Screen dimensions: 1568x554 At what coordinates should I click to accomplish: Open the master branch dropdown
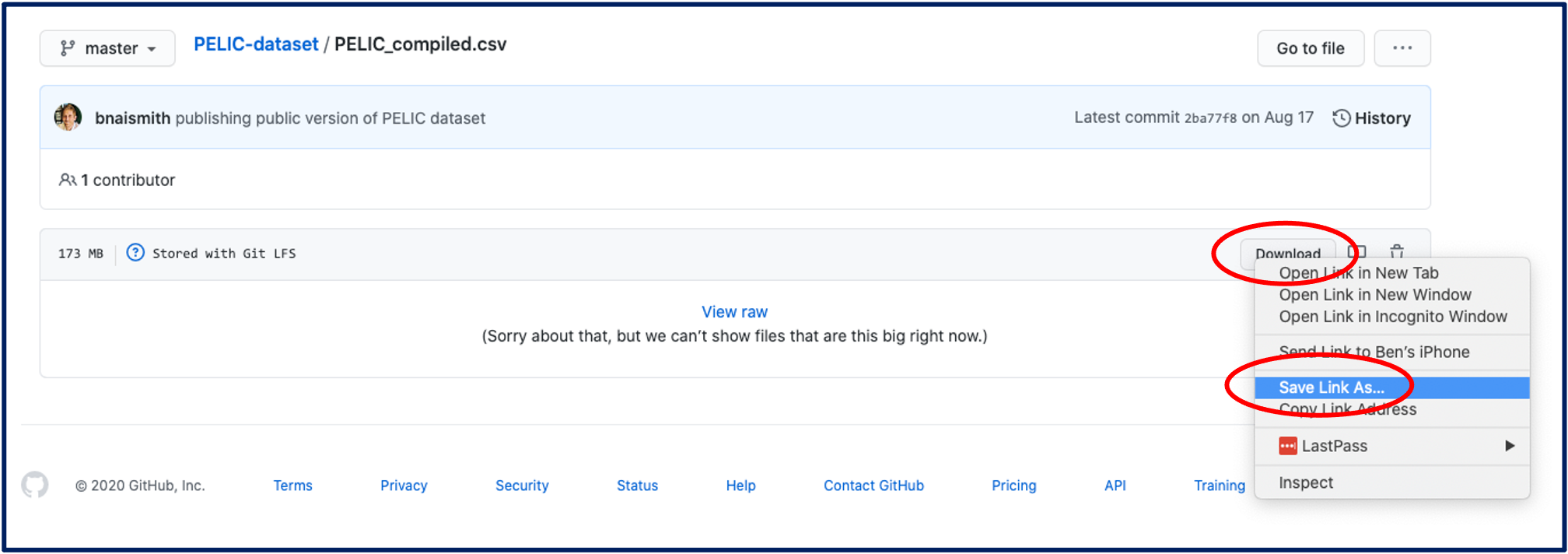107,48
